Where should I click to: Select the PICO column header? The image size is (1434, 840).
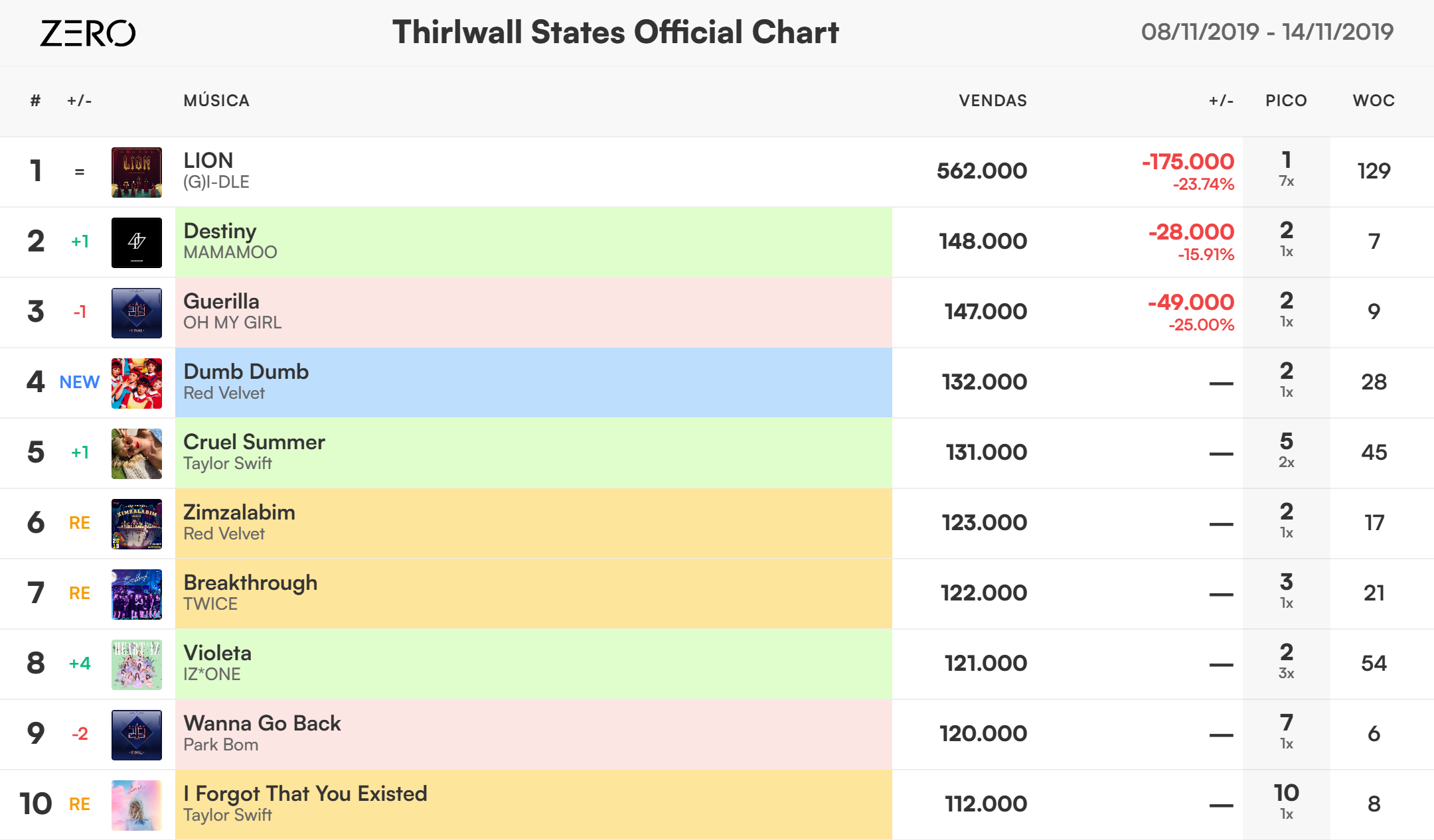click(x=1286, y=101)
